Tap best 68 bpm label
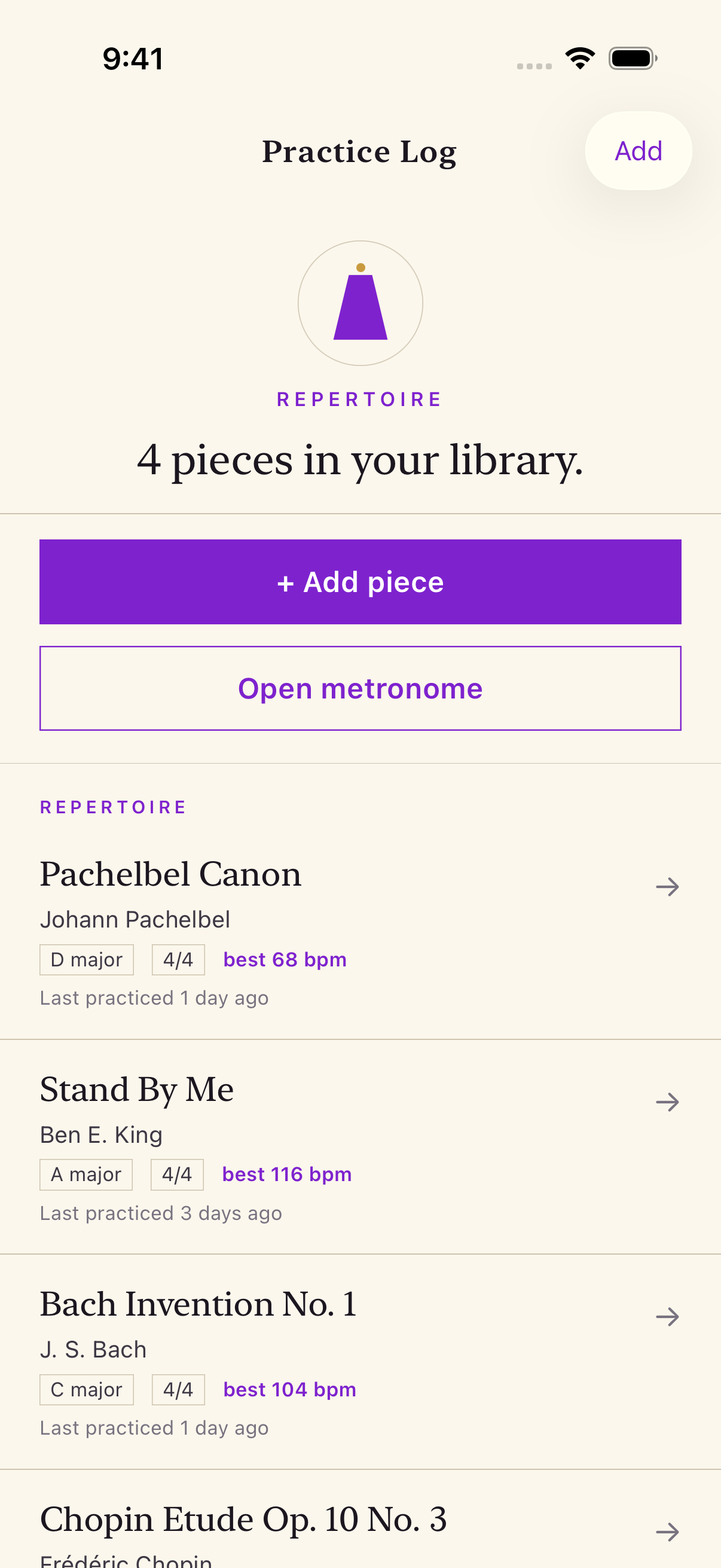 click(285, 960)
